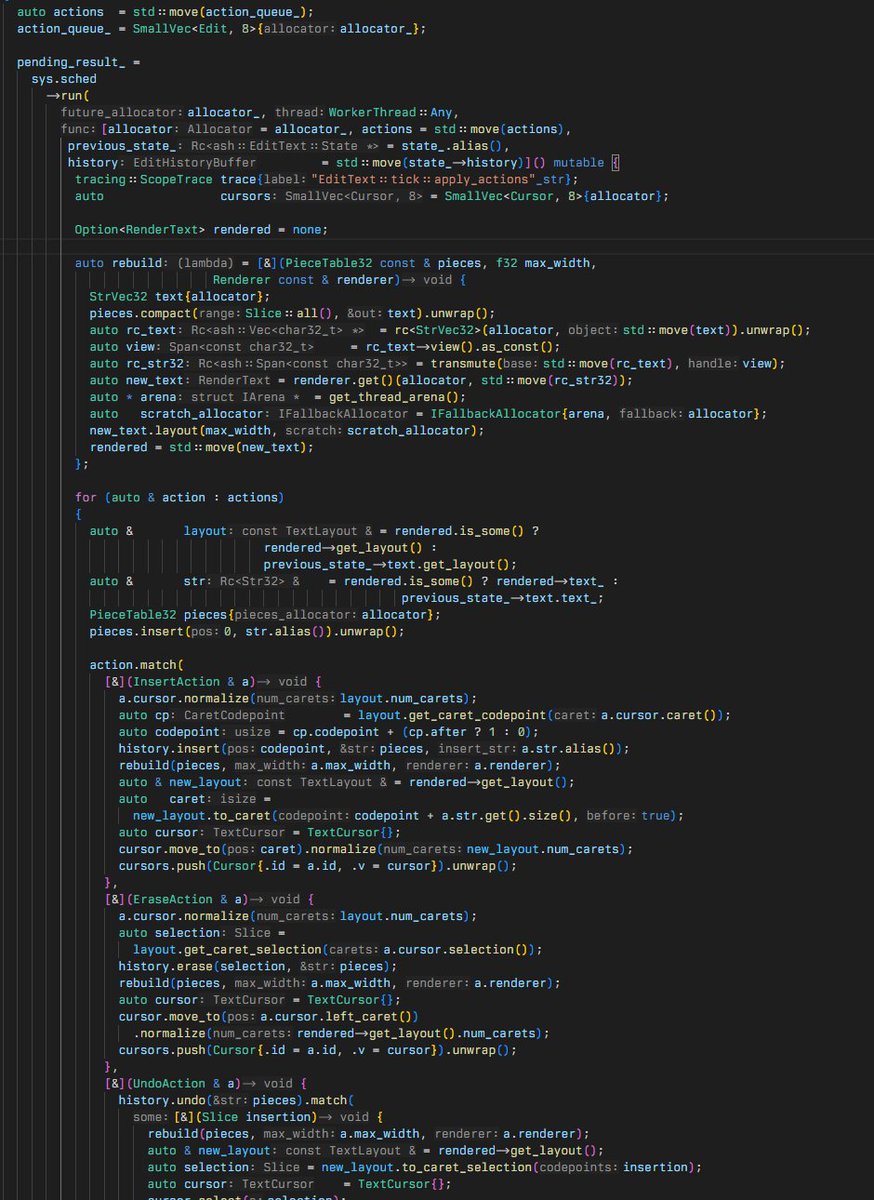
Task: Click the 'auto cp: CaretCodepoint' line
Action: click(x=425, y=715)
